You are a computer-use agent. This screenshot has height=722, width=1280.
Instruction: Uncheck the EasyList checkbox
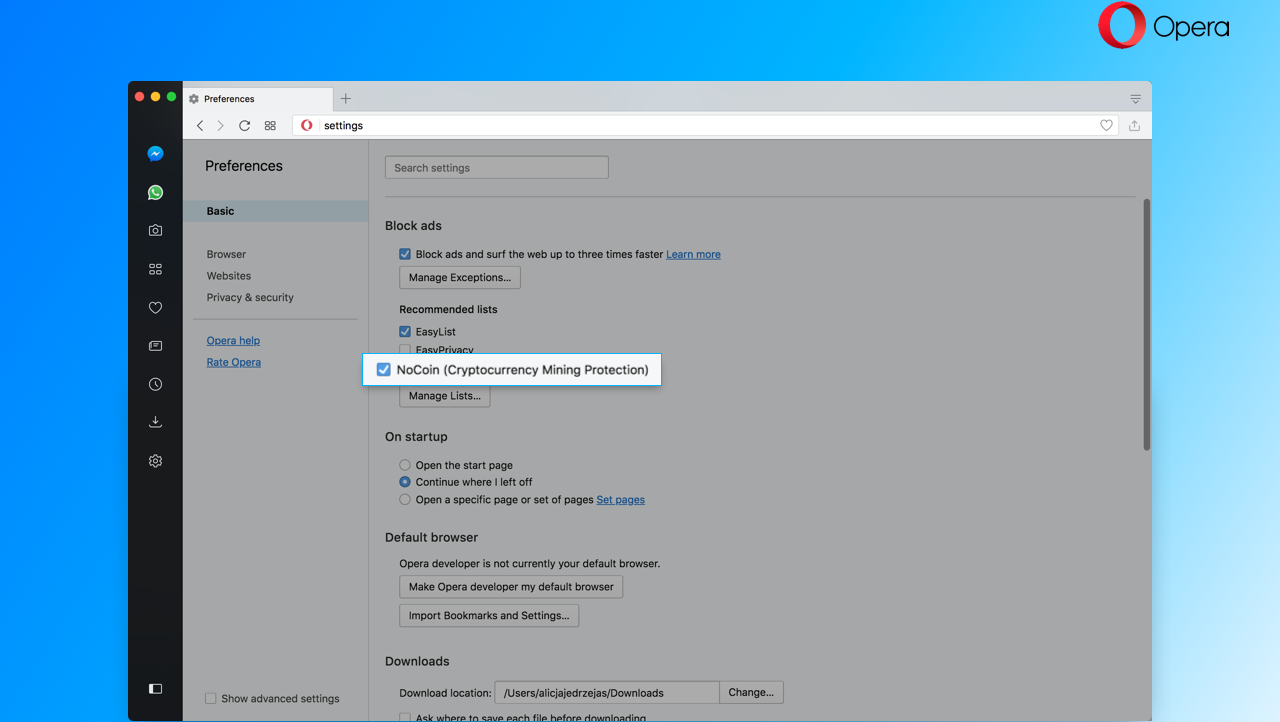pyautogui.click(x=405, y=331)
